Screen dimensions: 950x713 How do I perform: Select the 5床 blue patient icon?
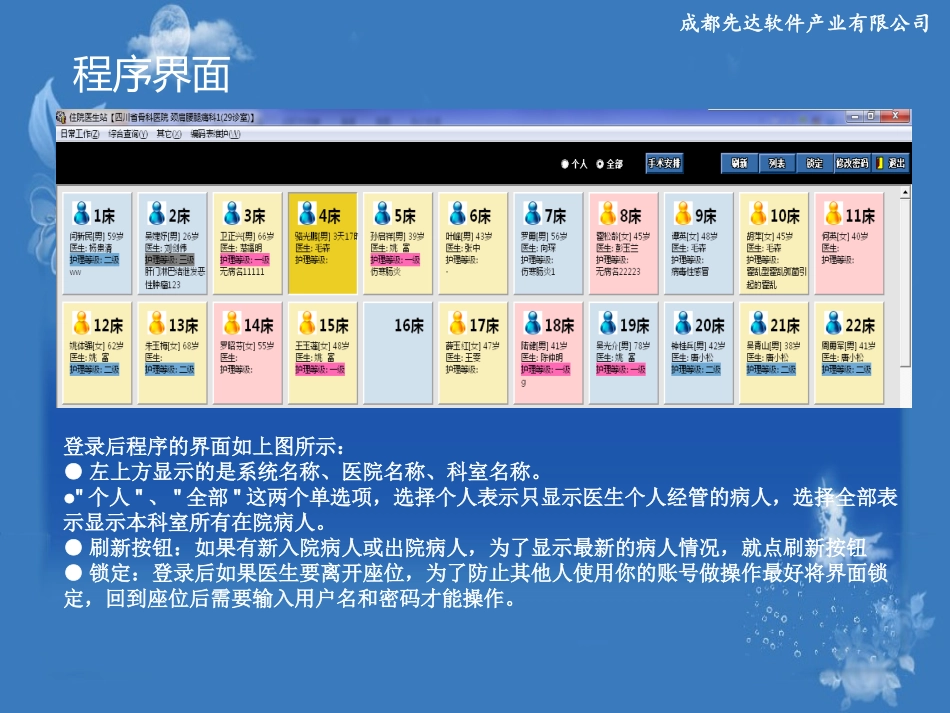pos(382,214)
